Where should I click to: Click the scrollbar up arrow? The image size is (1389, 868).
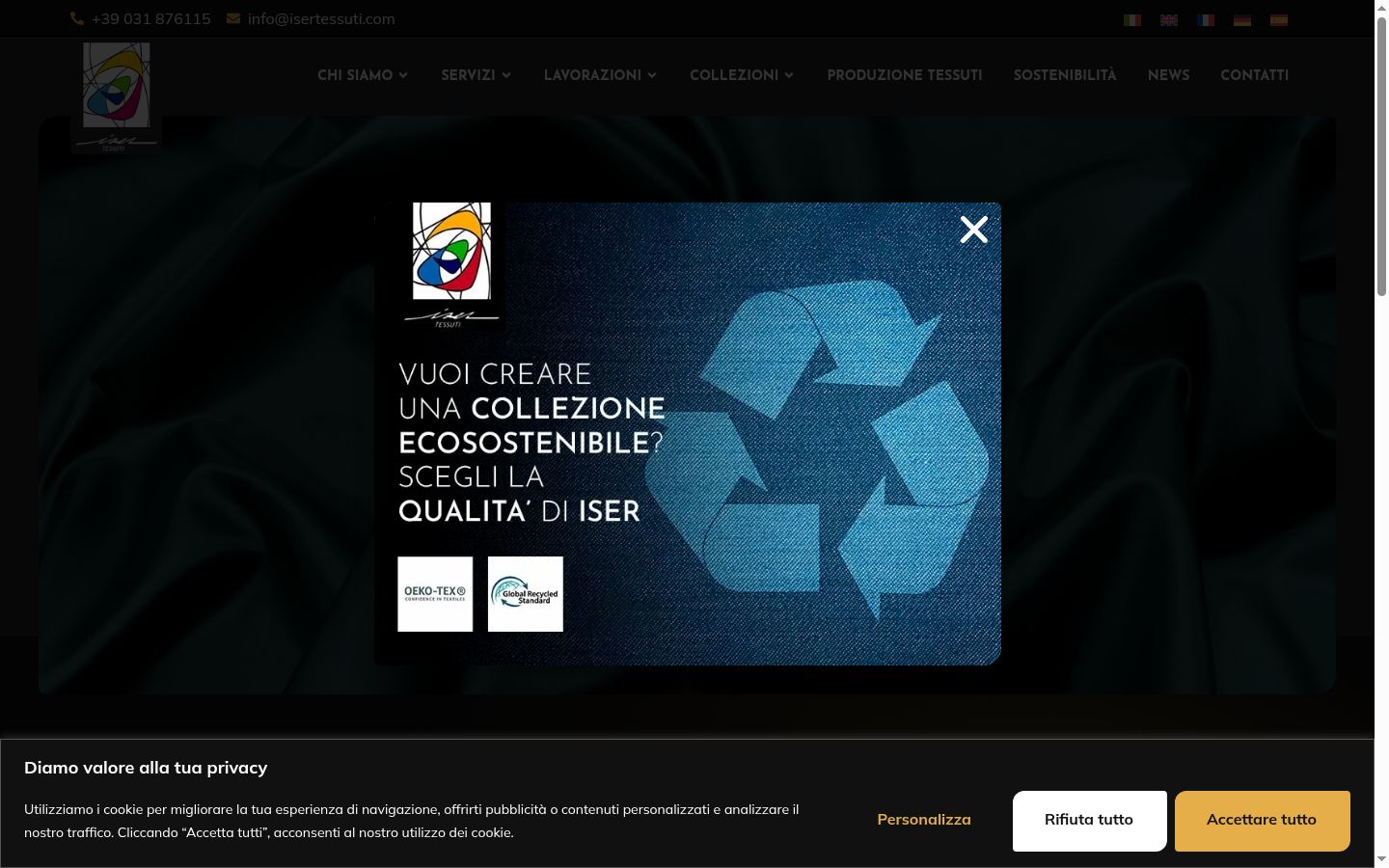1381,7
